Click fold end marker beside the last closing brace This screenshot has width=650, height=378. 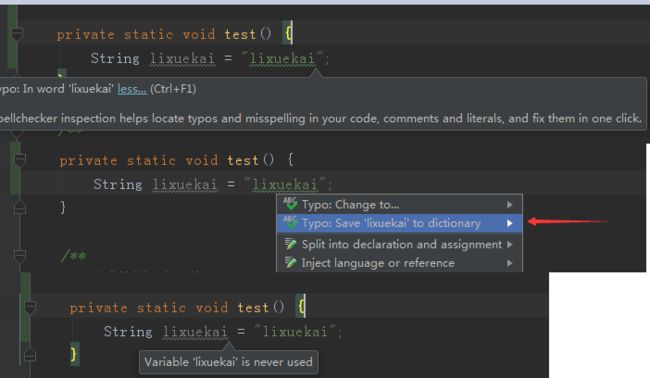point(29,355)
